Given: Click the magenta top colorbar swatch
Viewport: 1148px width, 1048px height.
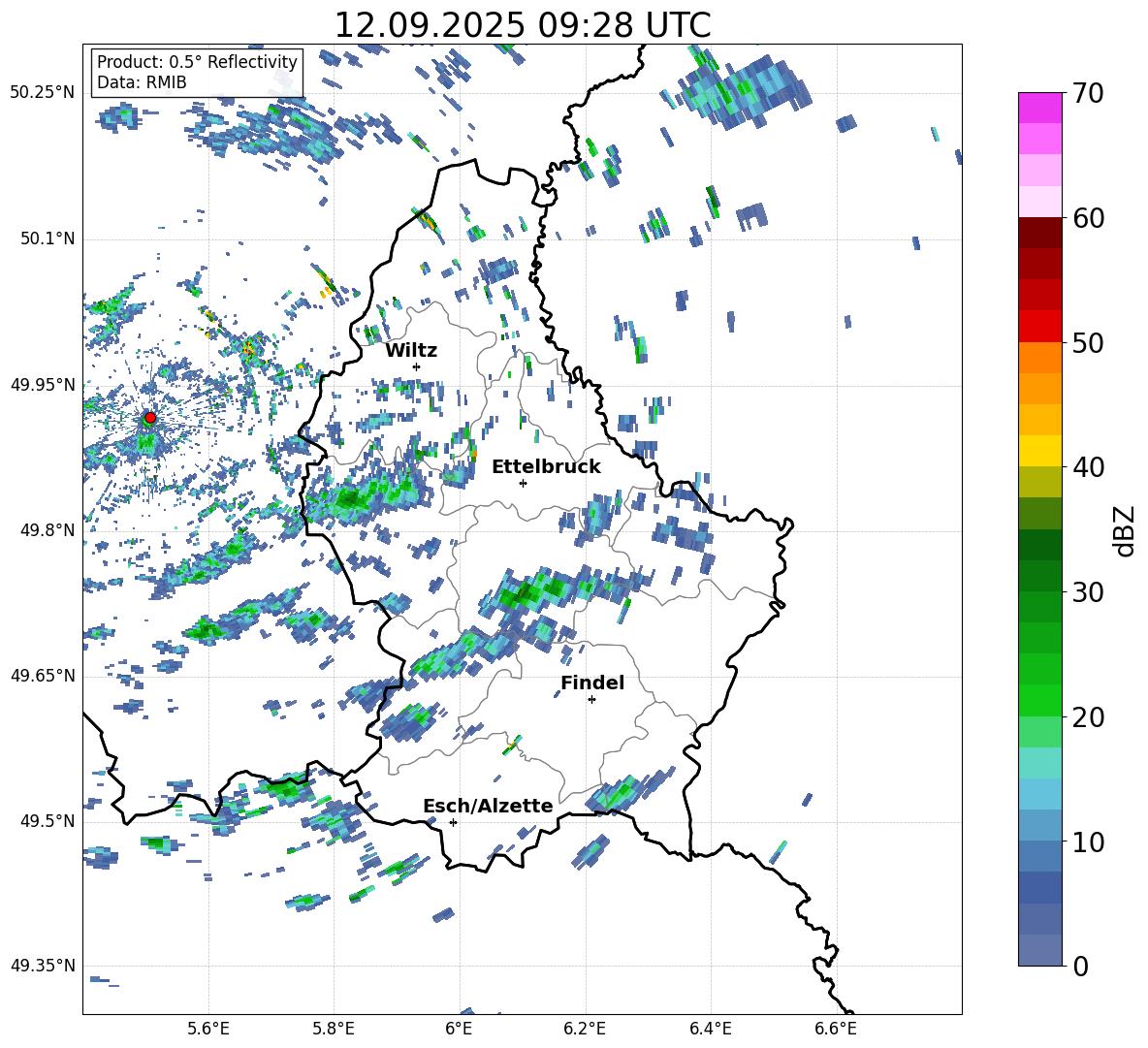Looking at the screenshot, I should click(x=1040, y=109).
